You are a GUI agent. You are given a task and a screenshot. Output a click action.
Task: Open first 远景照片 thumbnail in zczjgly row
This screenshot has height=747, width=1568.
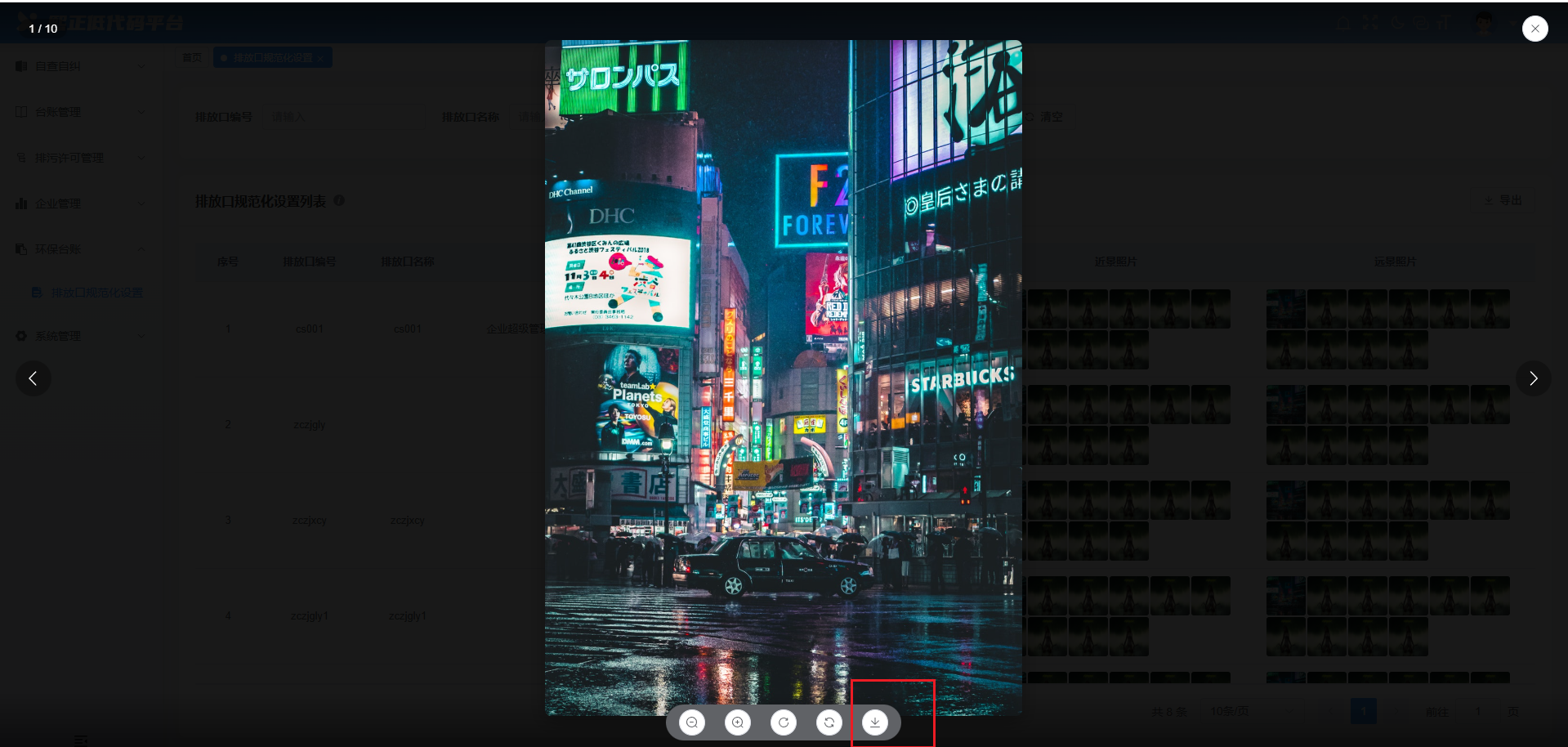[x=1286, y=405]
